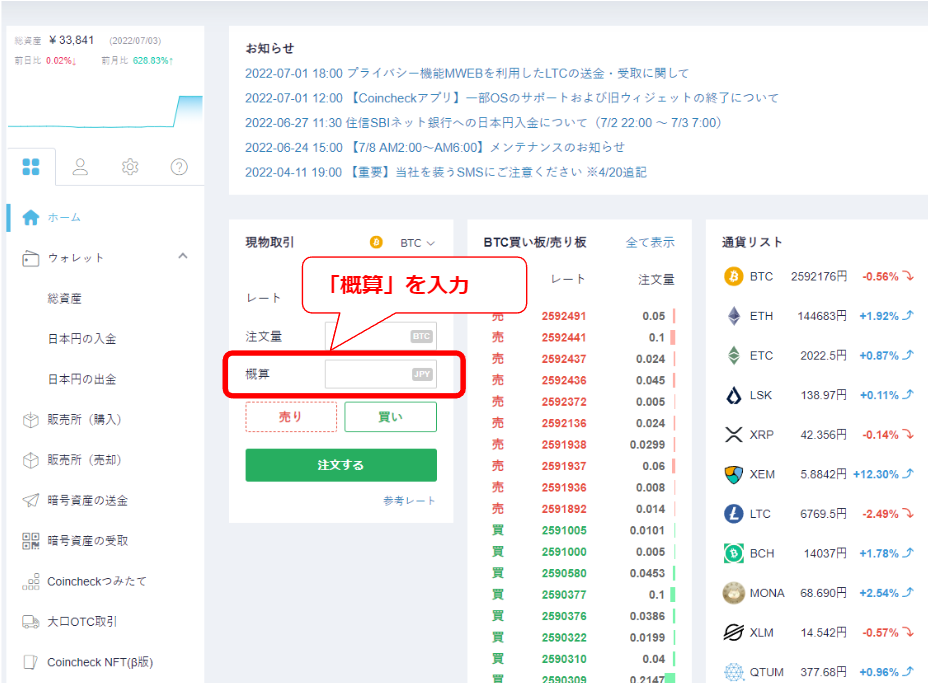Open the 参考レート link

tap(409, 501)
